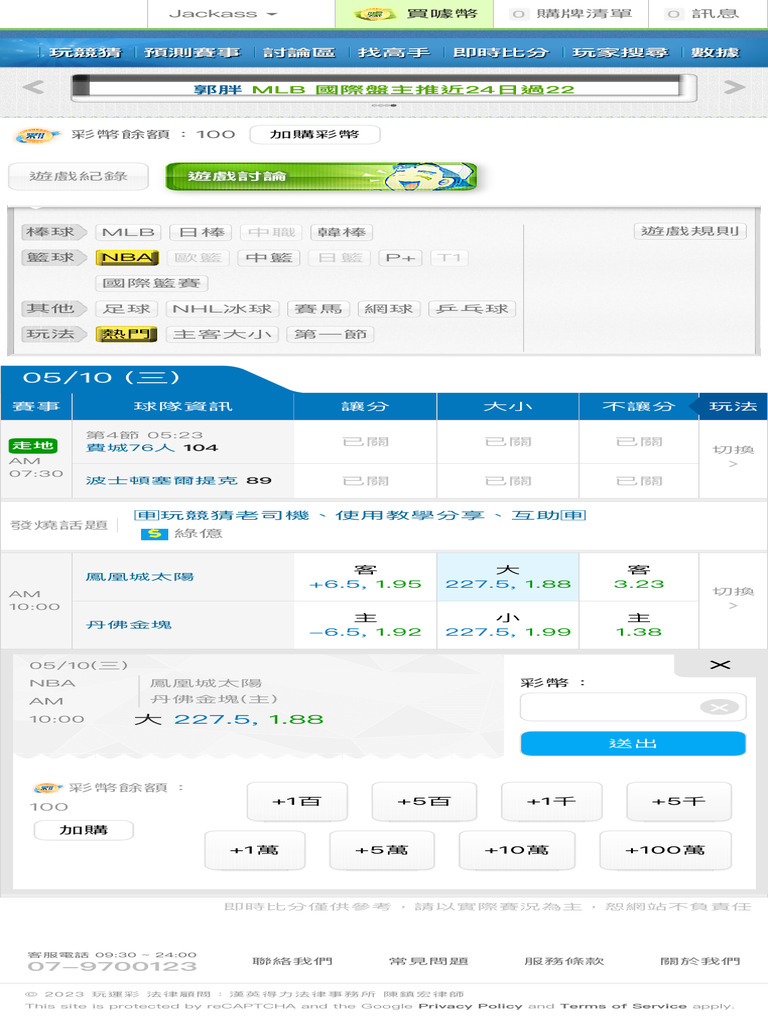Image resolution: width=768 pixels, height=1024 pixels.
Task: Close the bet slip panel
Action: (720, 665)
